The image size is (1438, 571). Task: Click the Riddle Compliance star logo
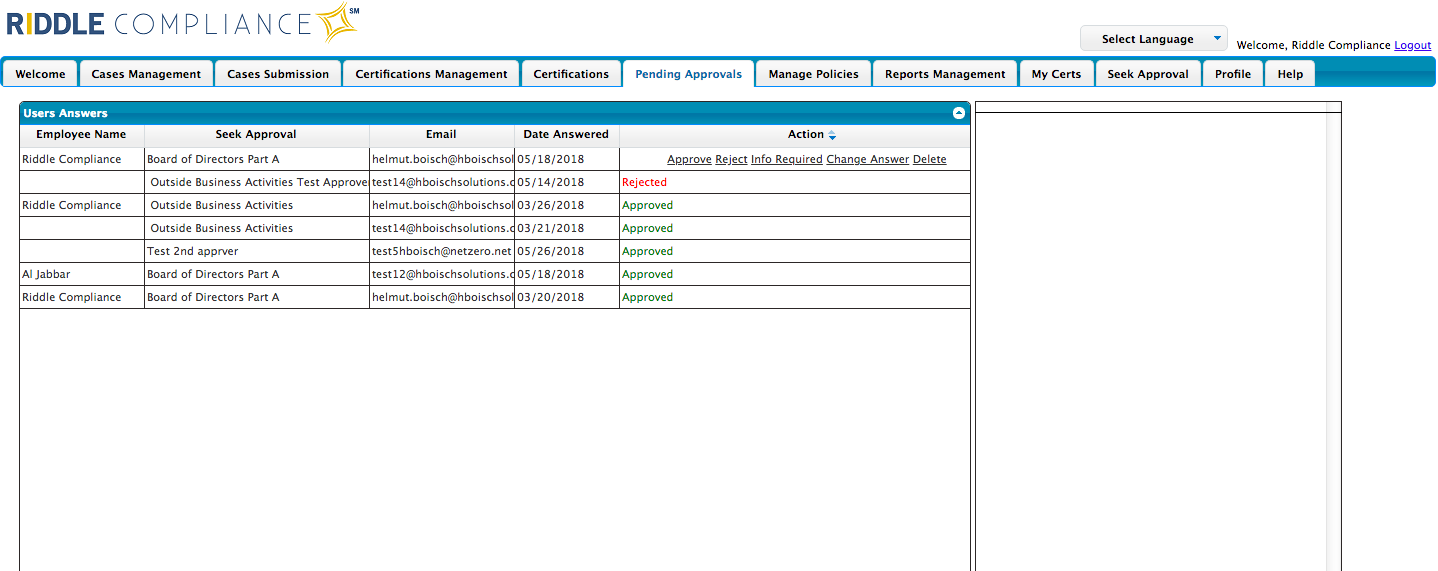(338, 22)
